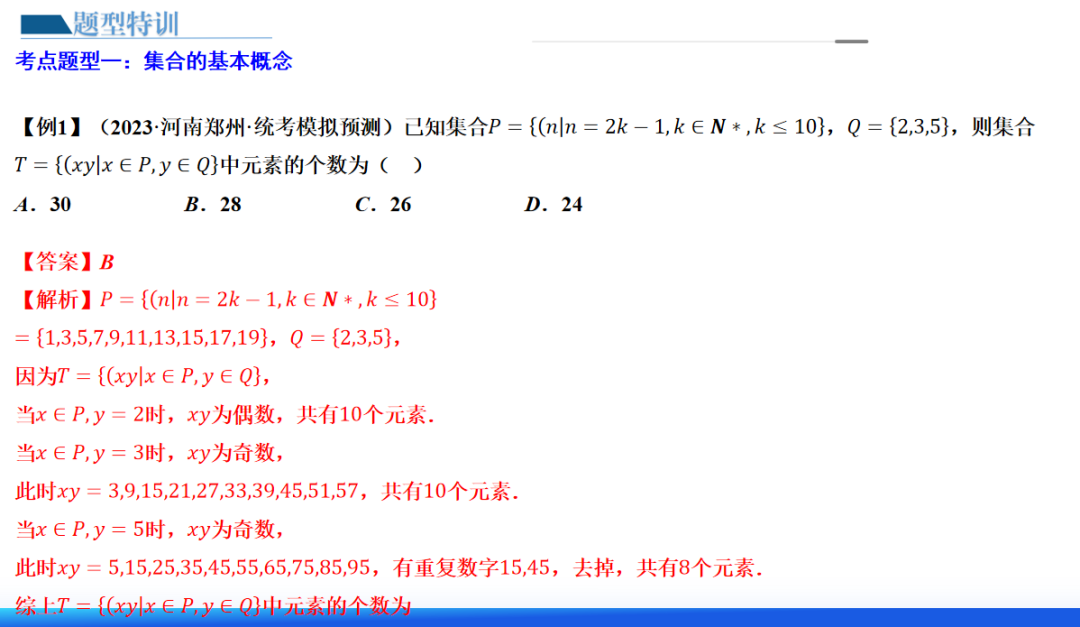Click the line starting with "因为T ="
The width and height of the screenshot is (1080, 627).
(x=143, y=376)
